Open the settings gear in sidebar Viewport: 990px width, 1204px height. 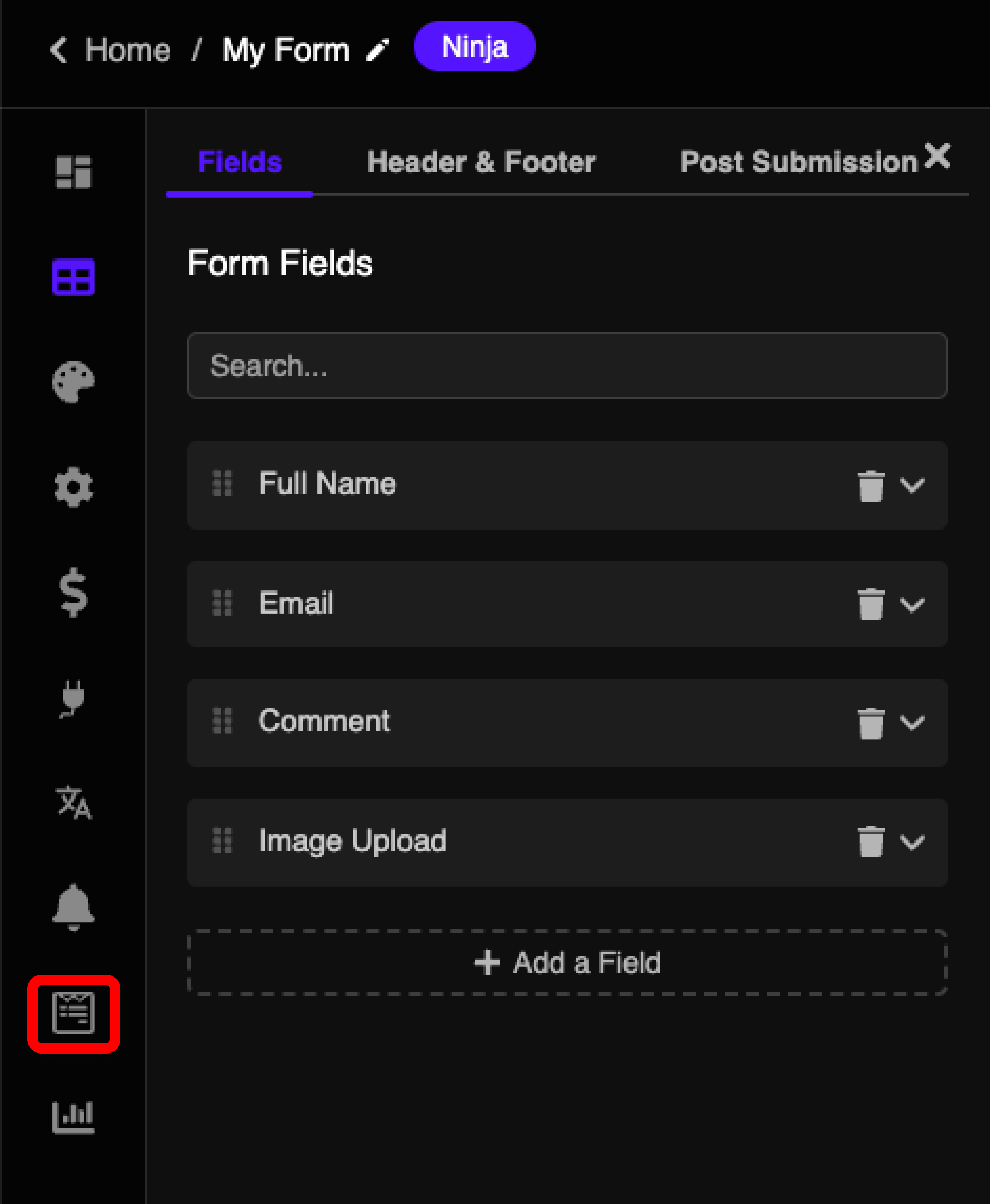point(73,487)
